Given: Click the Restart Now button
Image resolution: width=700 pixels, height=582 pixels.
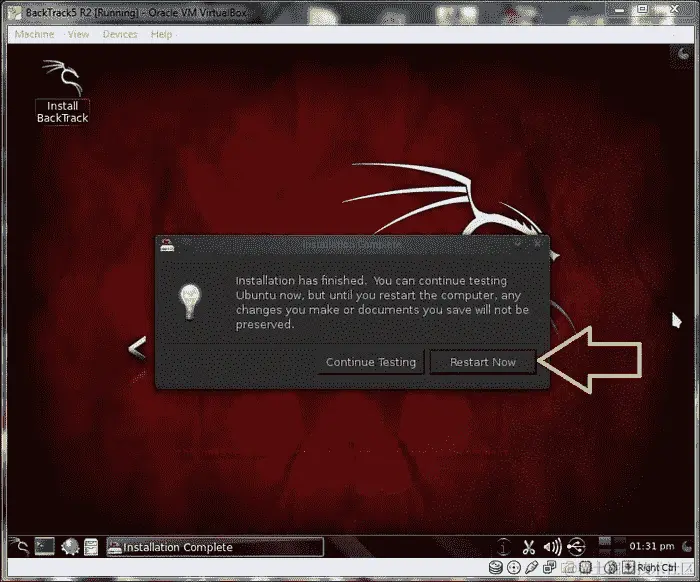Looking at the screenshot, I should [x=483, y=362].
